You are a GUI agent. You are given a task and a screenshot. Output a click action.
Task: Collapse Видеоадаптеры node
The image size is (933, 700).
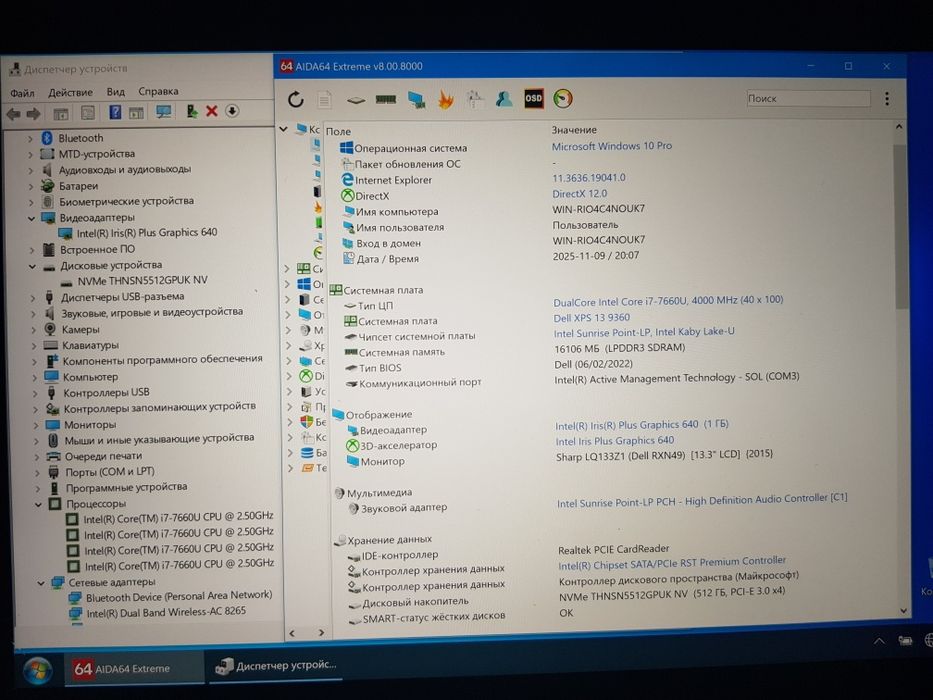click(x=32, y=218)
